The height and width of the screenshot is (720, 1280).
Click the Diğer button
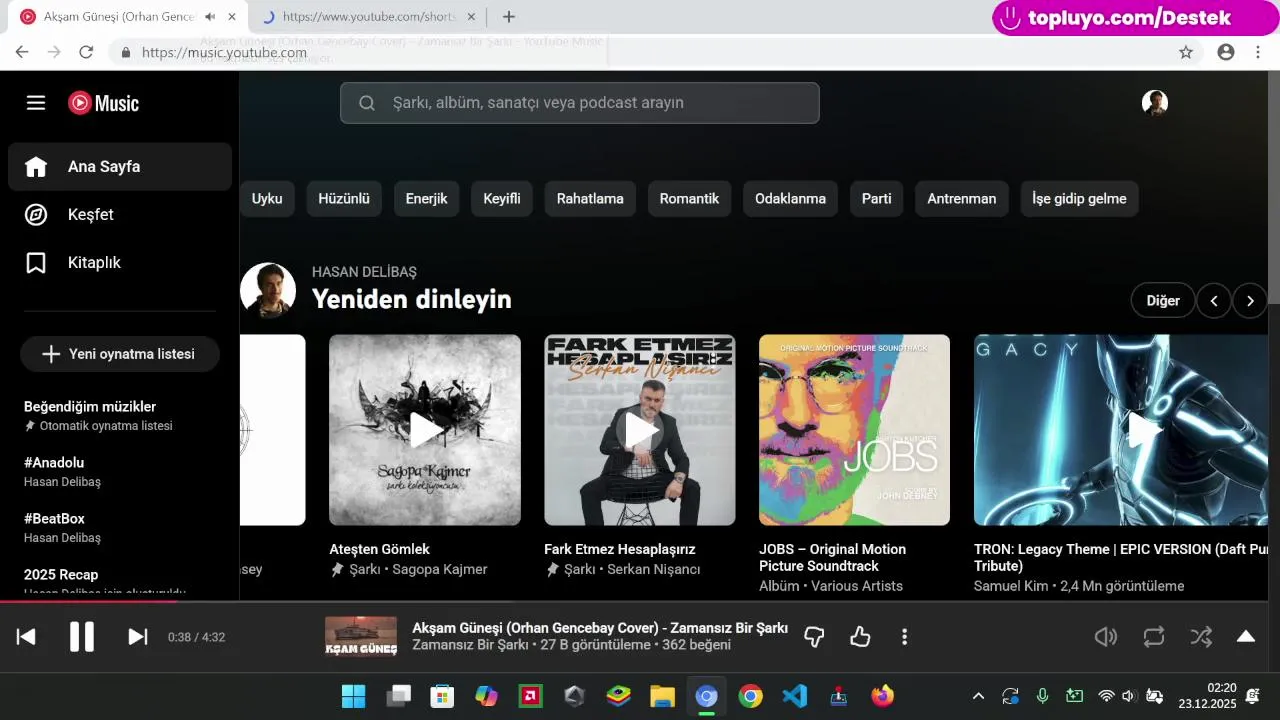(1163, 300)
